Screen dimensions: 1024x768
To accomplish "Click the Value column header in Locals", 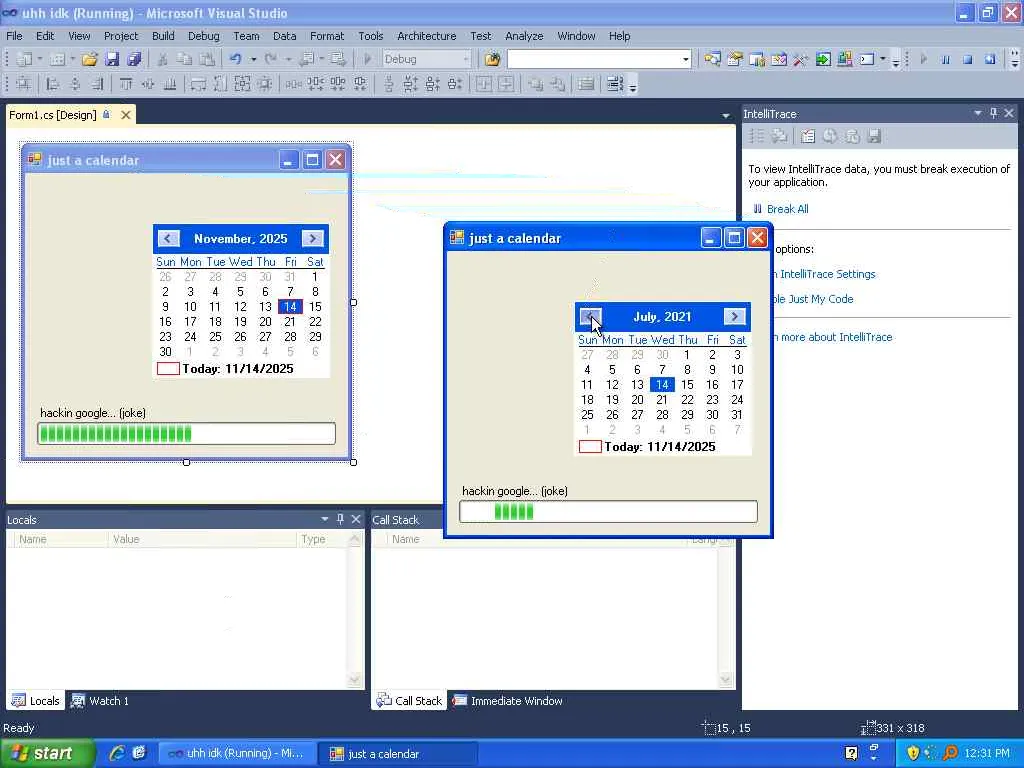I will (x=202, y=539).
